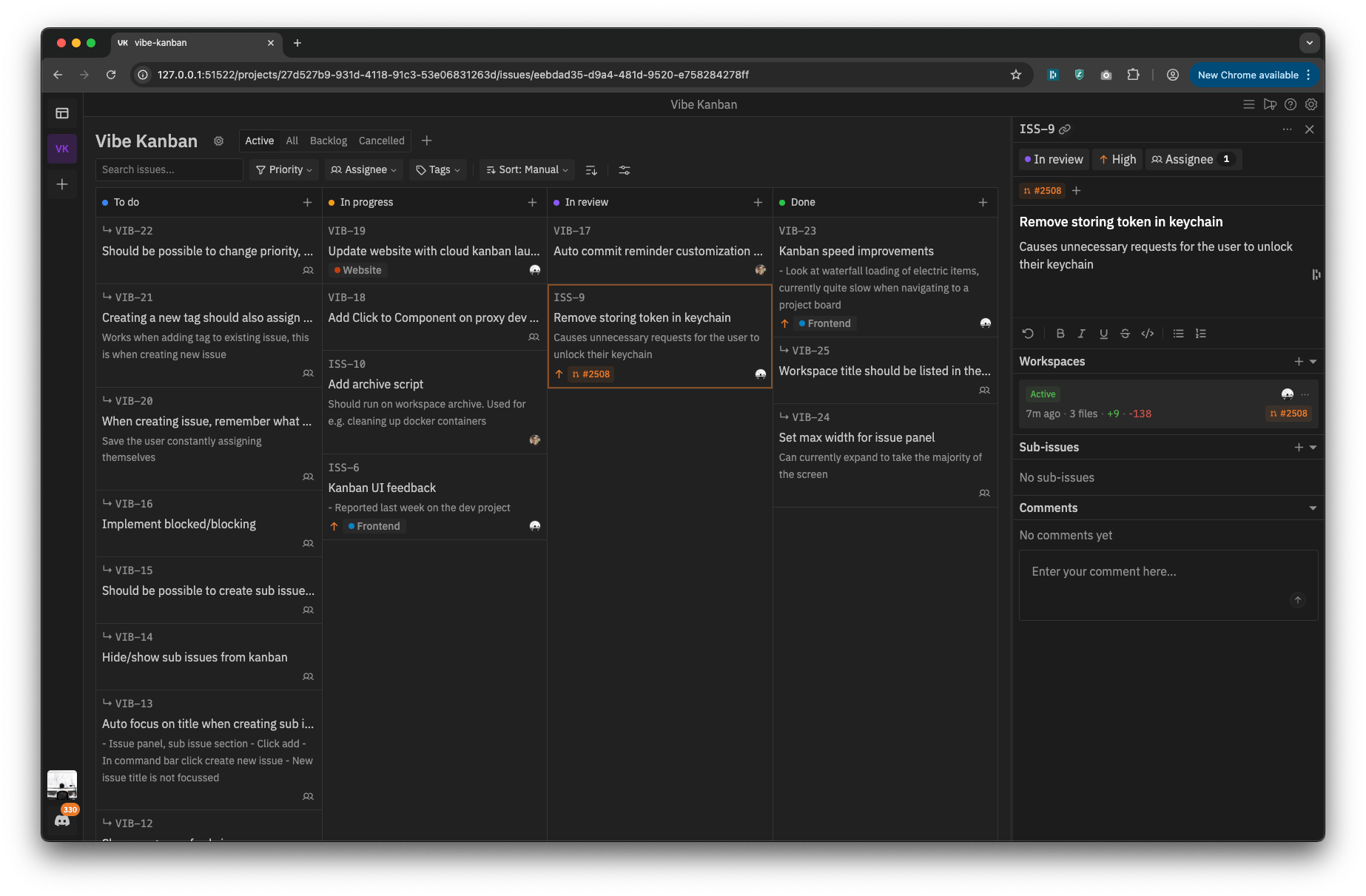Click the In review status button
The width and height of the screenshot is (1366, 896).
[1054, 159]
